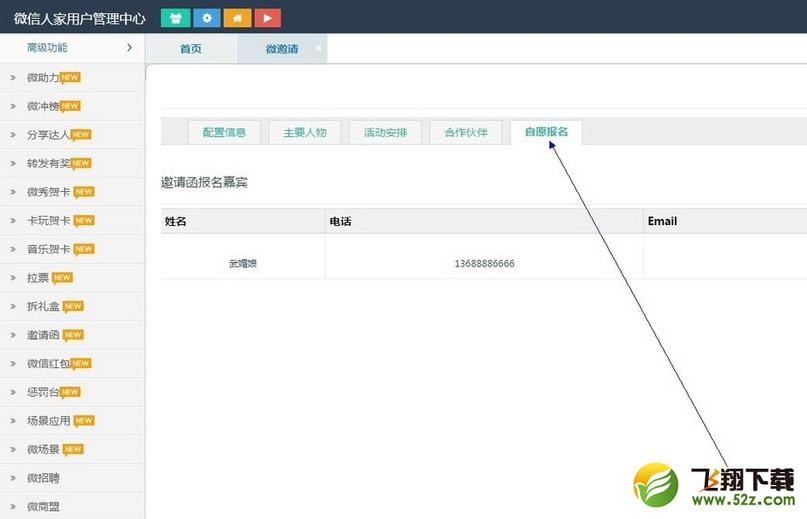Open 拉票 in the sidebar
Viewport: 807px width, 519px height.
coord(72,278)
